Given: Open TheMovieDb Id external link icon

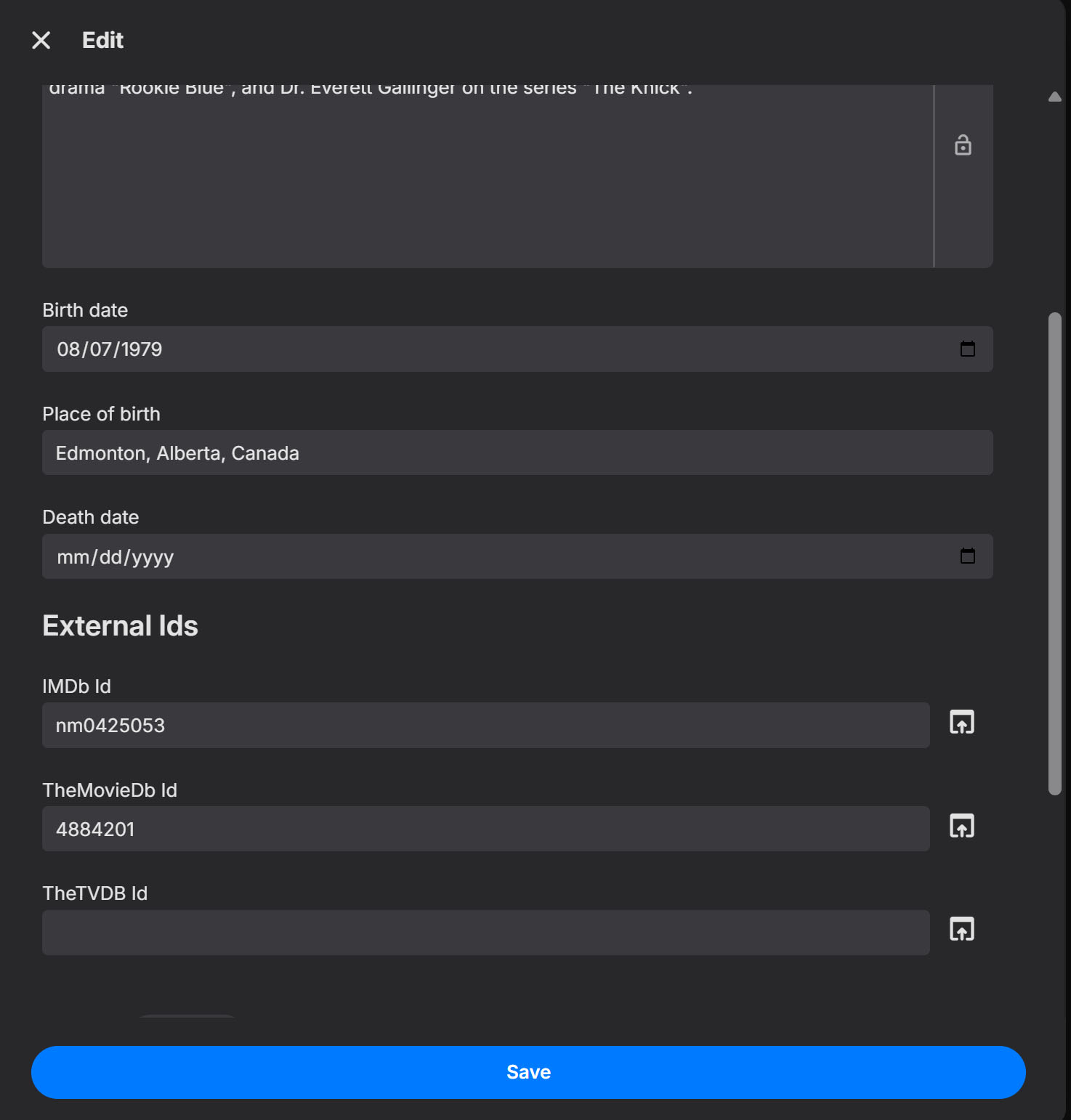Looking at the screenshot, I should pos(962,826).
